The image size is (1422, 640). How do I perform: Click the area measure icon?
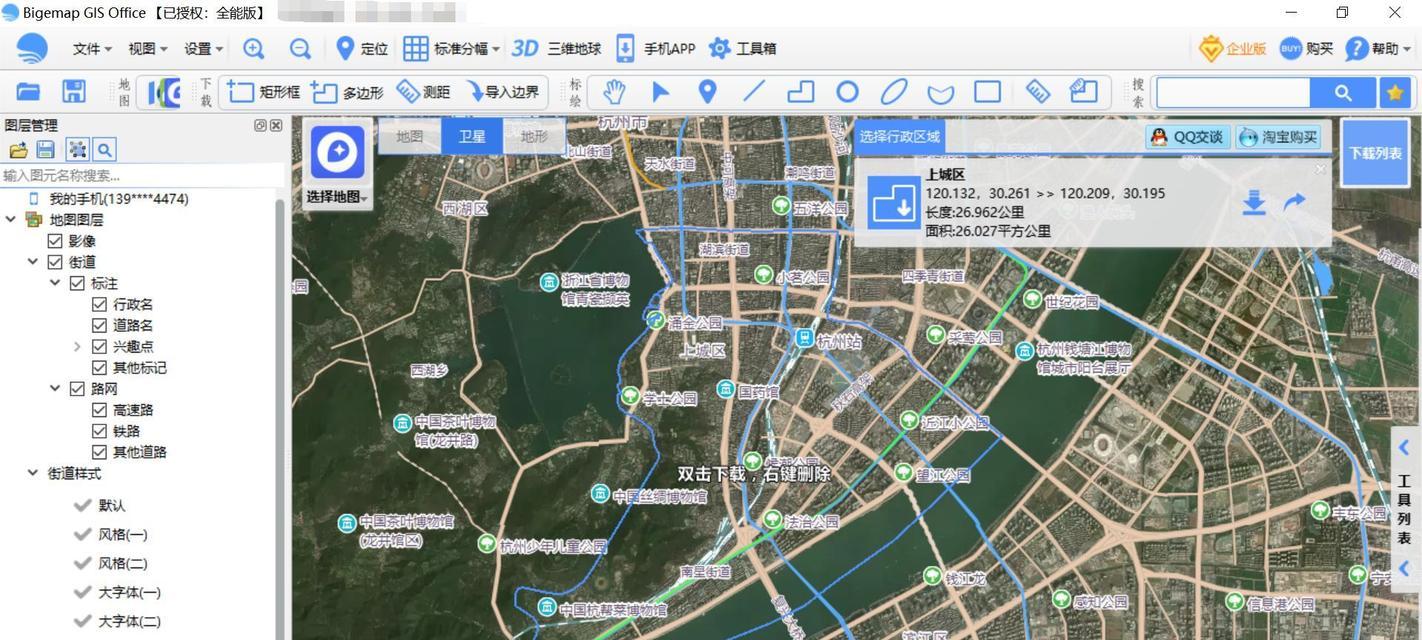pos(1084,92)
